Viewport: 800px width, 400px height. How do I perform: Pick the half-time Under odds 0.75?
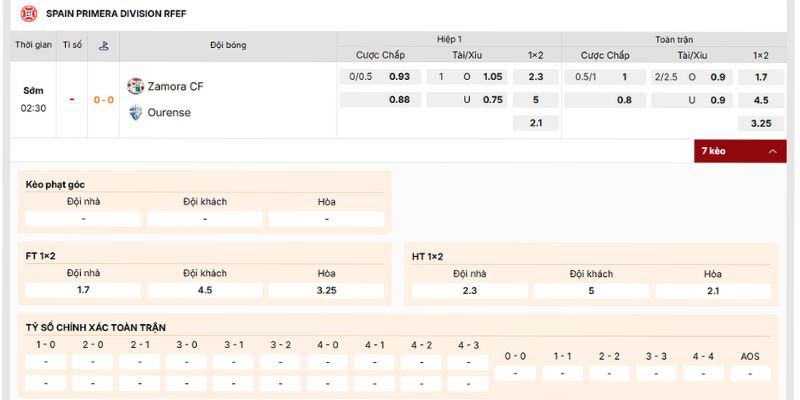click(x=492, y=100)
